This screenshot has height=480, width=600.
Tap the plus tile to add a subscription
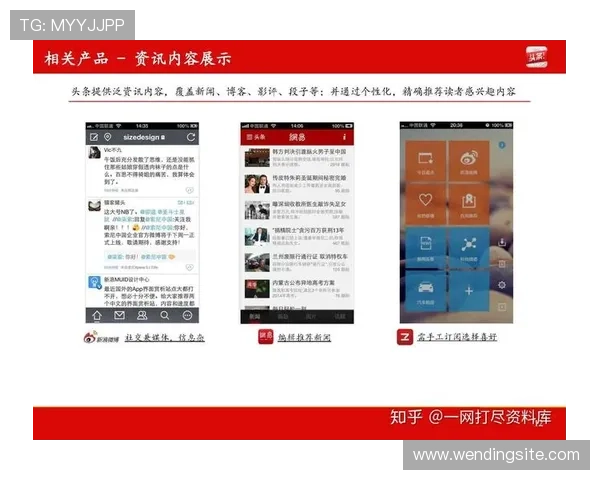pos(469,291)
